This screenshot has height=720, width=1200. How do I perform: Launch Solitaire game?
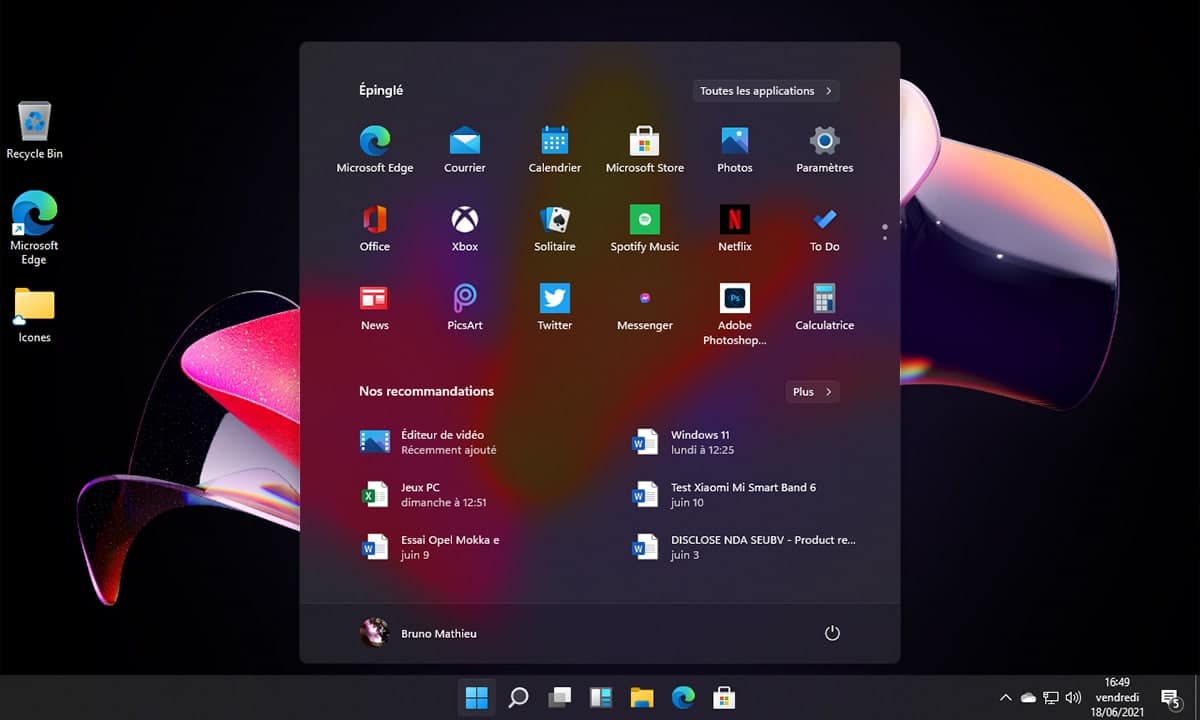[x=555, y=229]
